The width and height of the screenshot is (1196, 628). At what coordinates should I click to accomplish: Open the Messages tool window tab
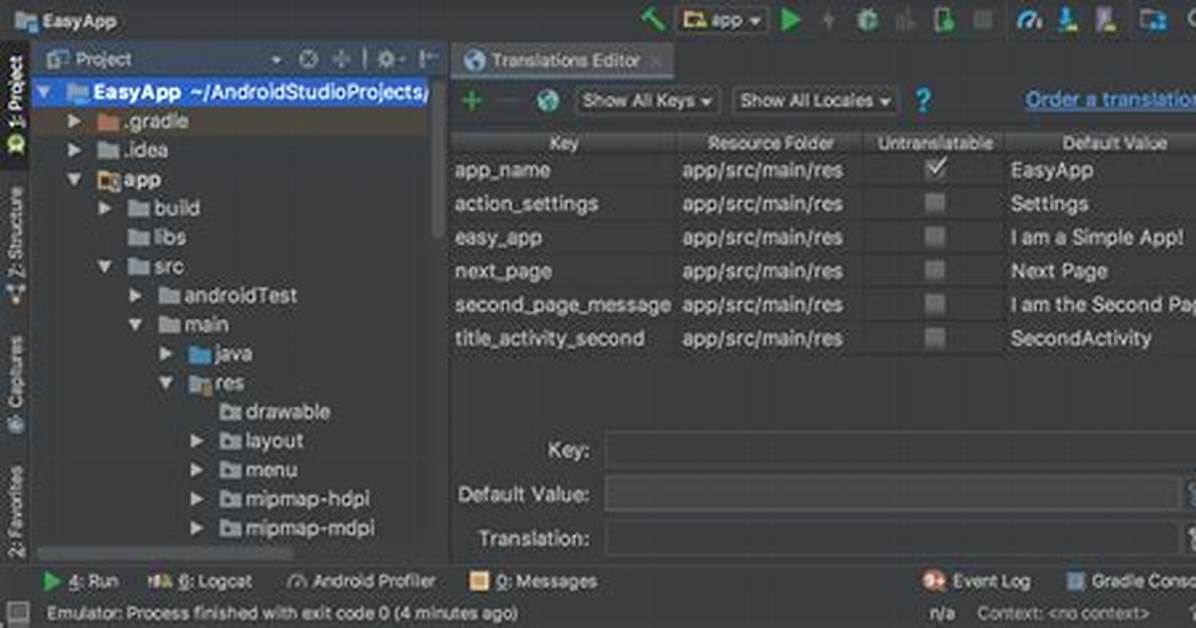533,581
